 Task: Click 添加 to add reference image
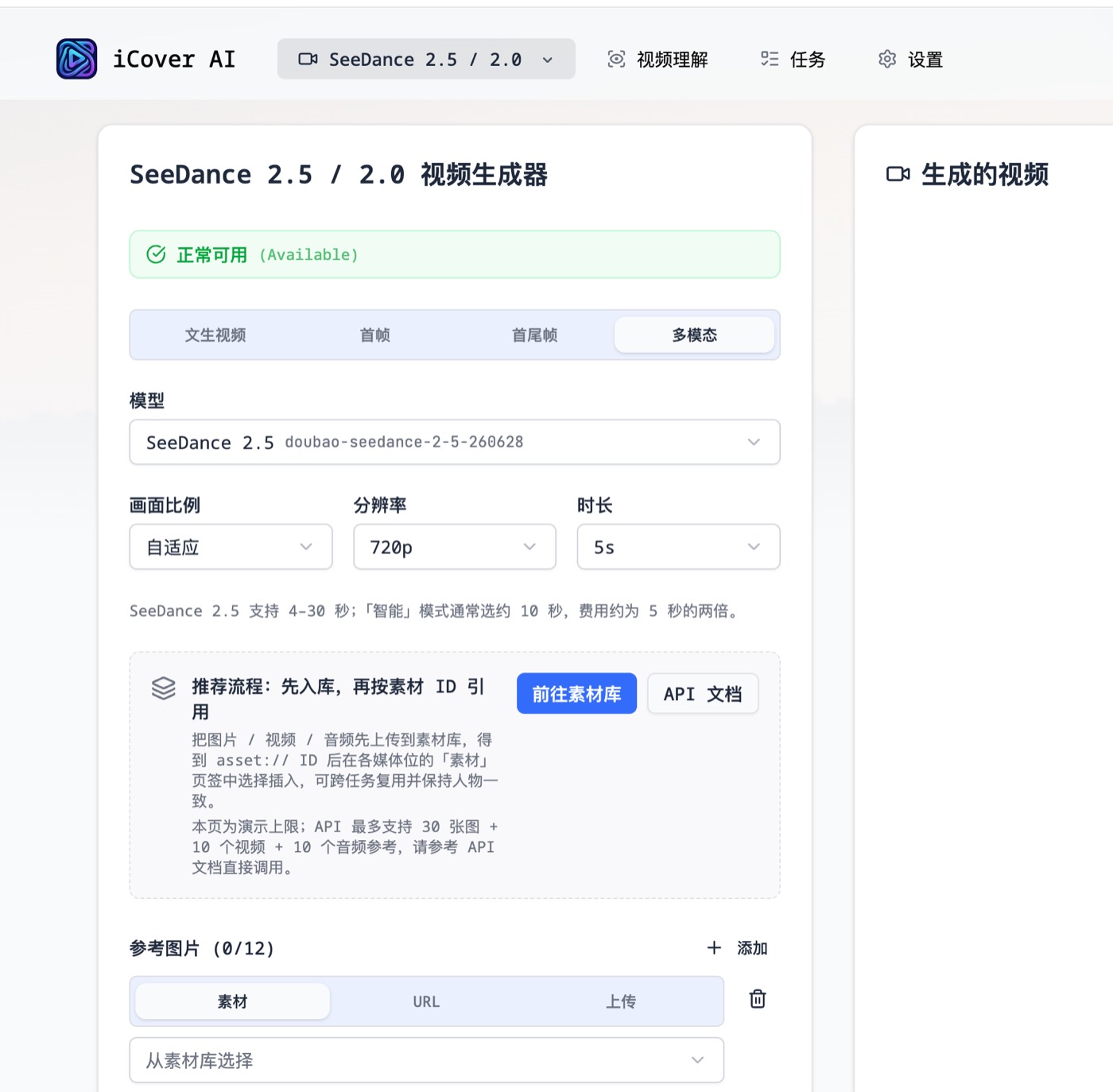(x=737, y=947)
